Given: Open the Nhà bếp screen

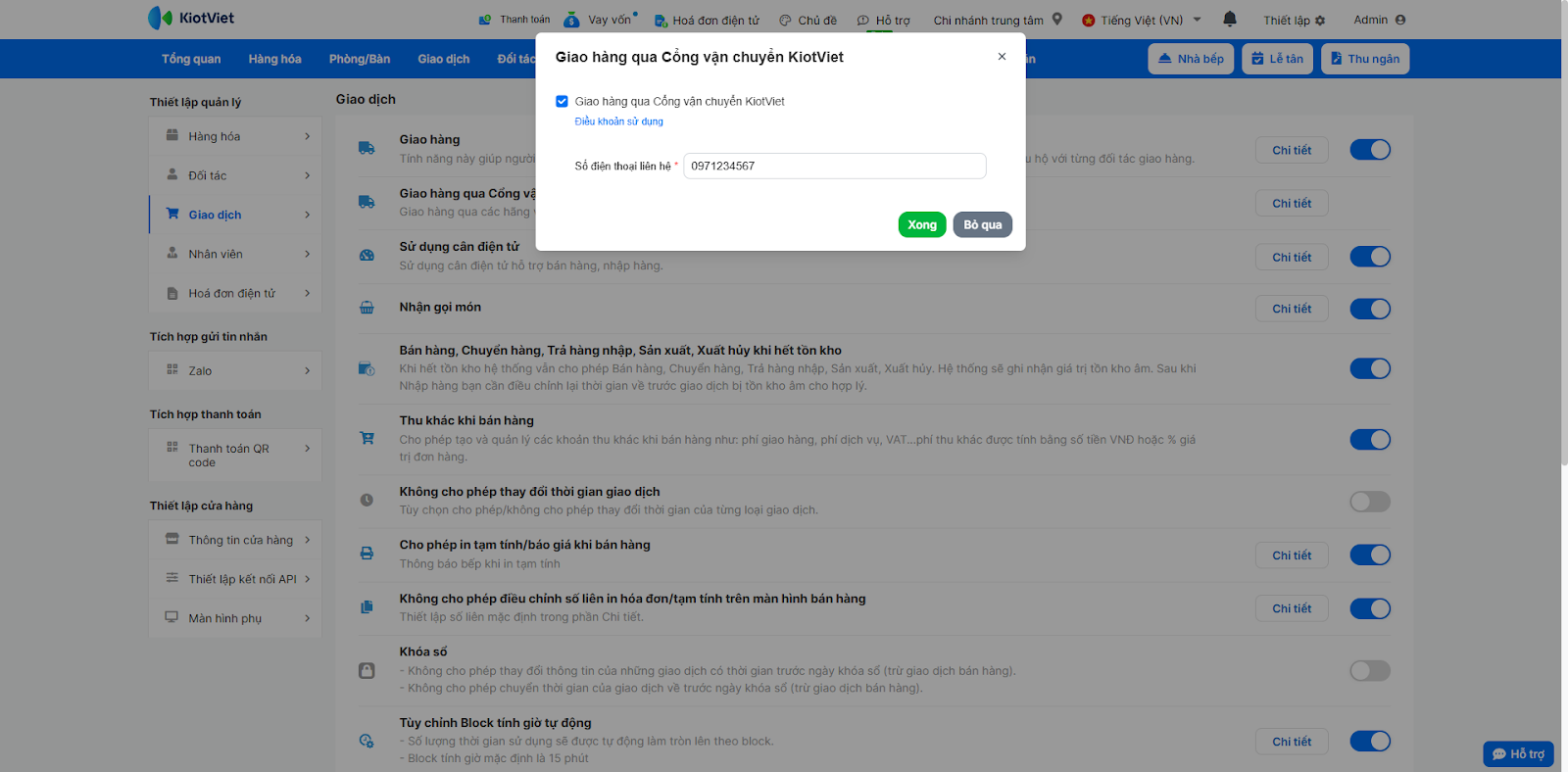Looking at the screenshot, I should 1191,59.
